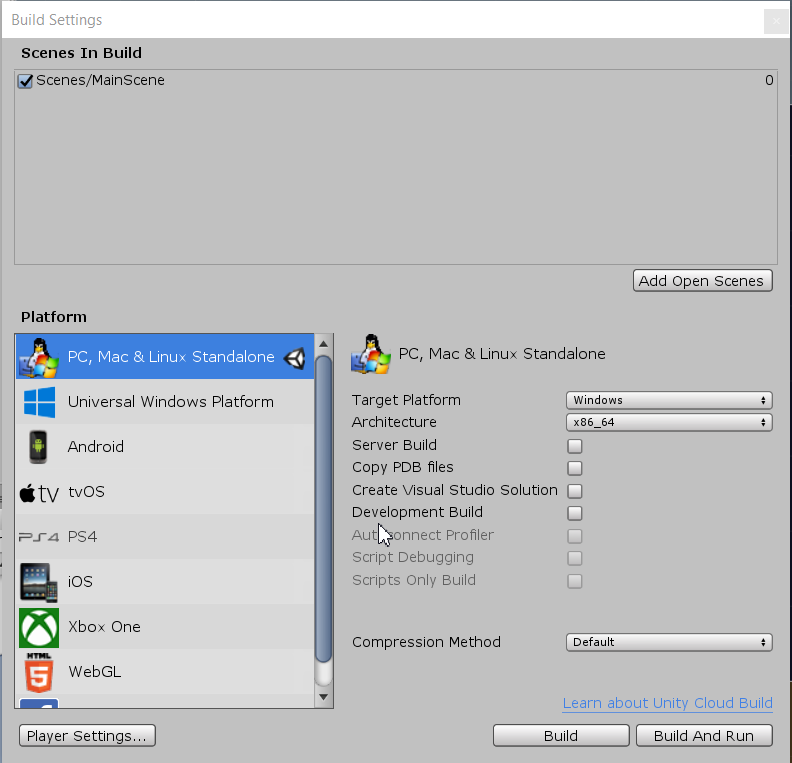The height and width of the screenshot is (763, 792).
Task: Click the Compression Method label
Action: [x=426, y=642]
